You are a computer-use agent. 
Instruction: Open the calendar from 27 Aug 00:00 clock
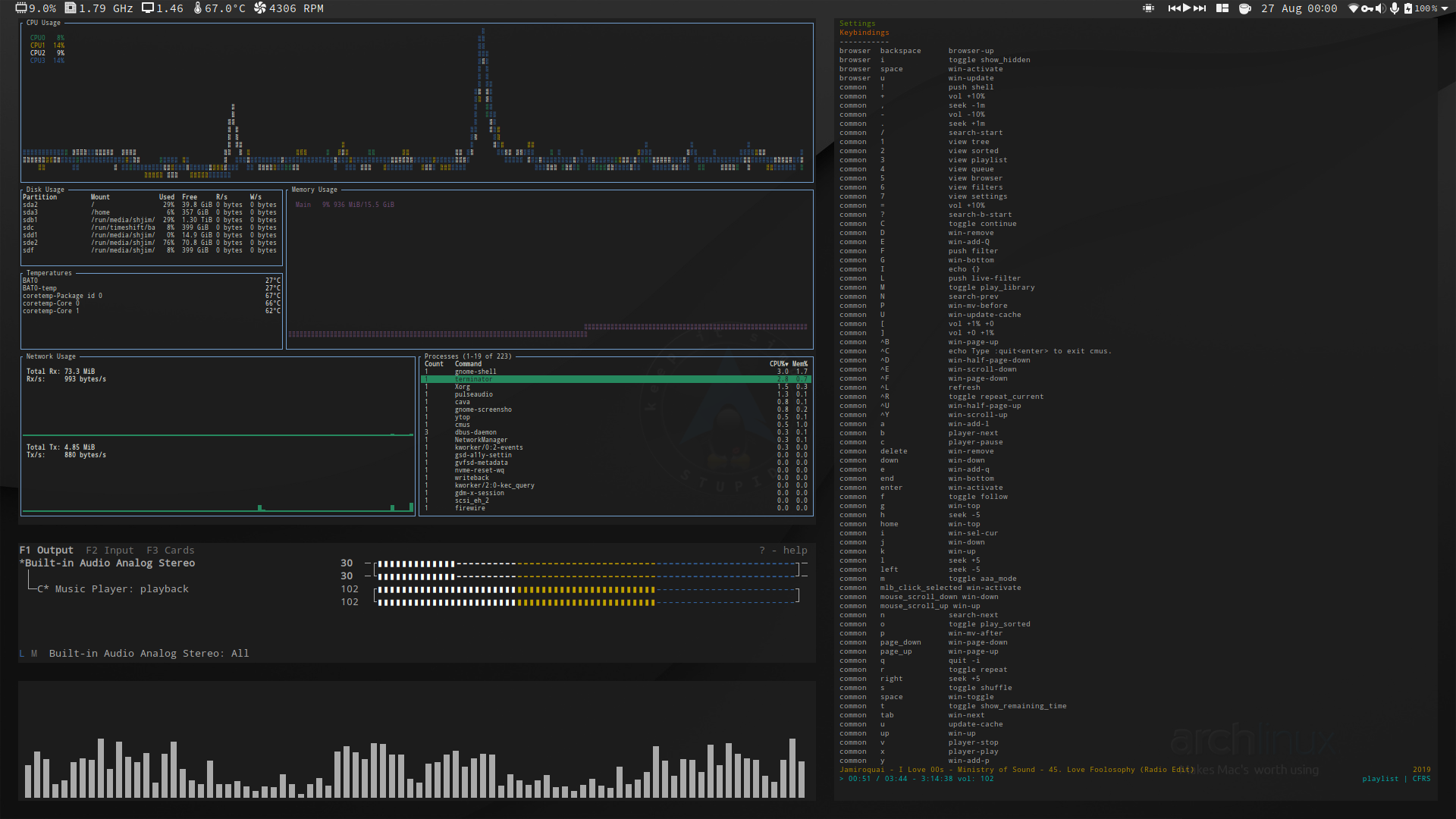tap(1299, 8)
